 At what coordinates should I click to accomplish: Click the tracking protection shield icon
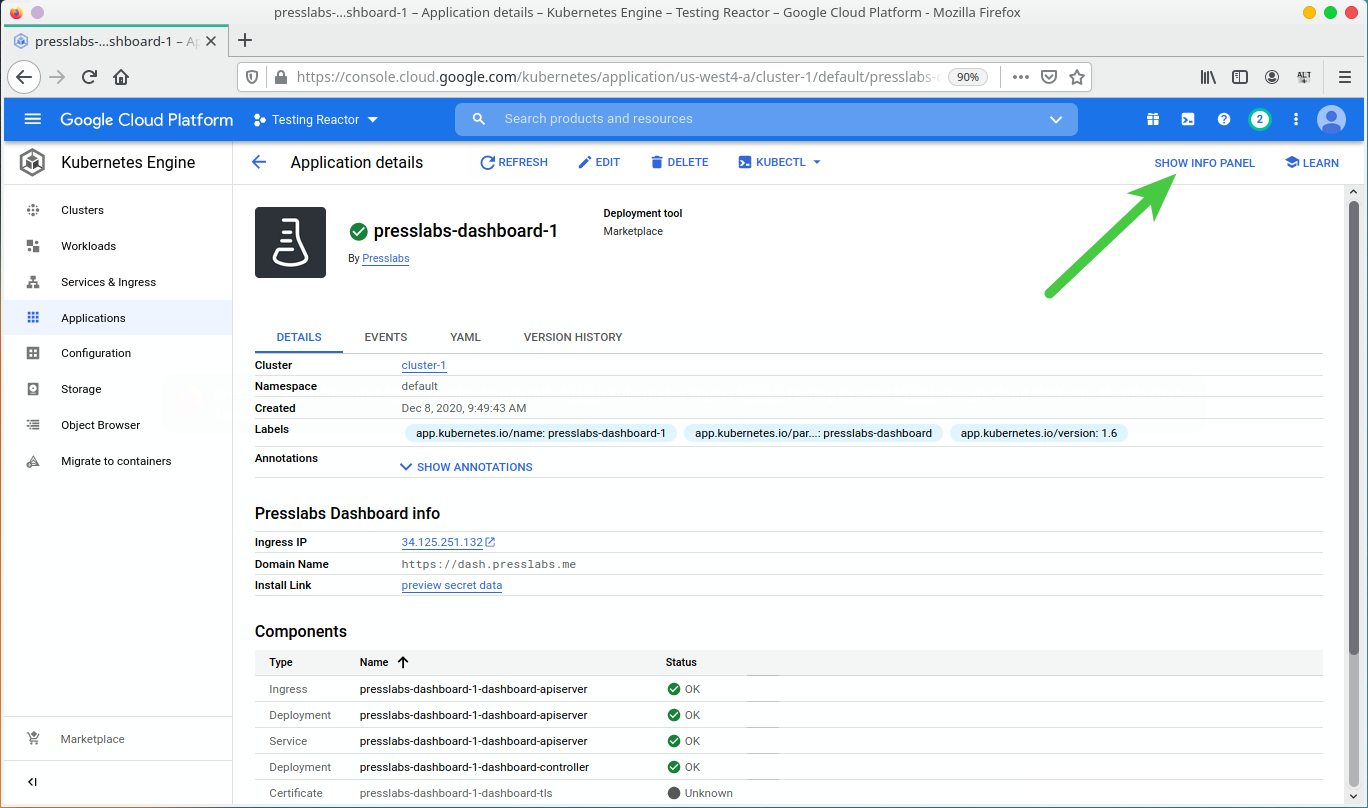[x=252, y=77]
